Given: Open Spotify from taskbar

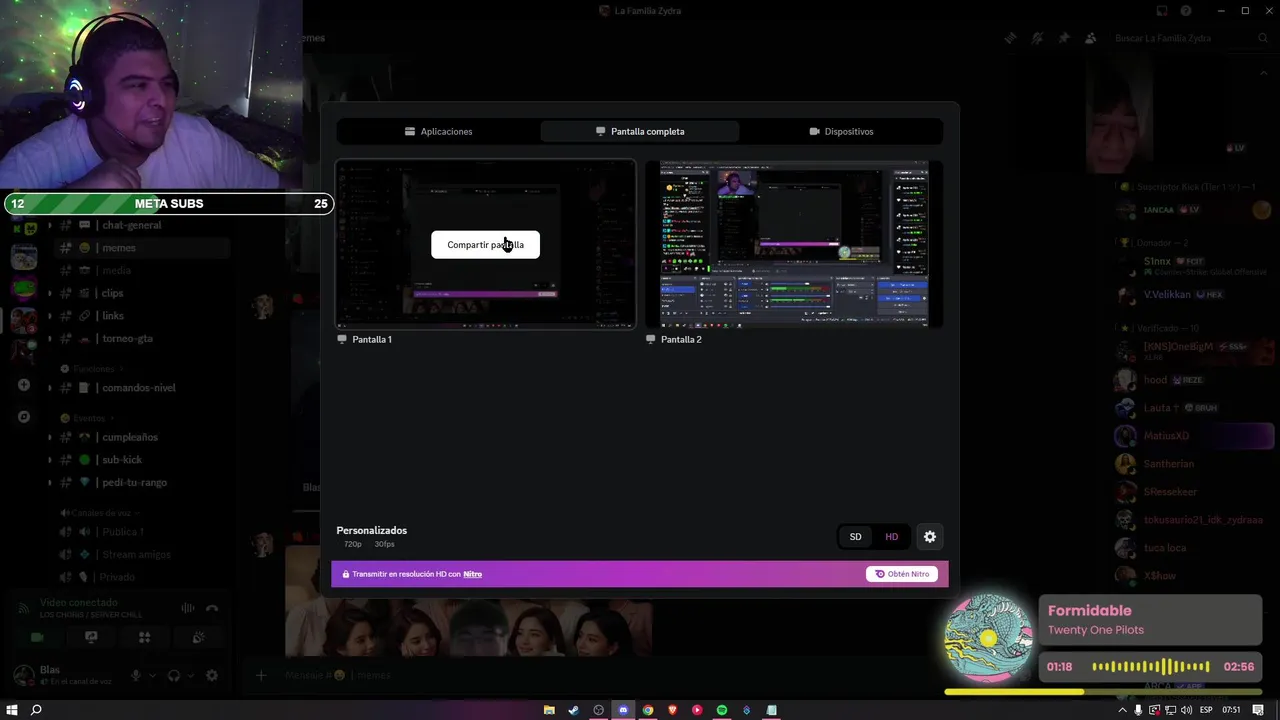Looking at the screenshot, I should [x=722, y=710].
